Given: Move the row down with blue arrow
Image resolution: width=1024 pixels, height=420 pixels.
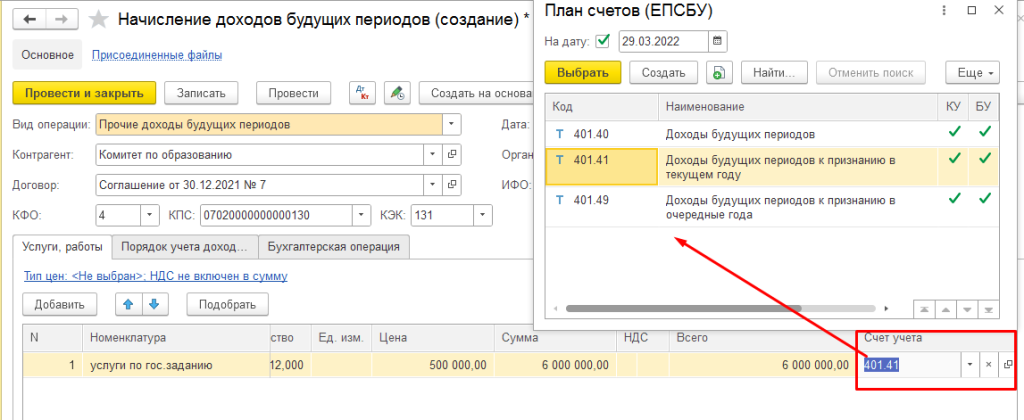Looking at the screenshot, I should click(x=154, y=304).
